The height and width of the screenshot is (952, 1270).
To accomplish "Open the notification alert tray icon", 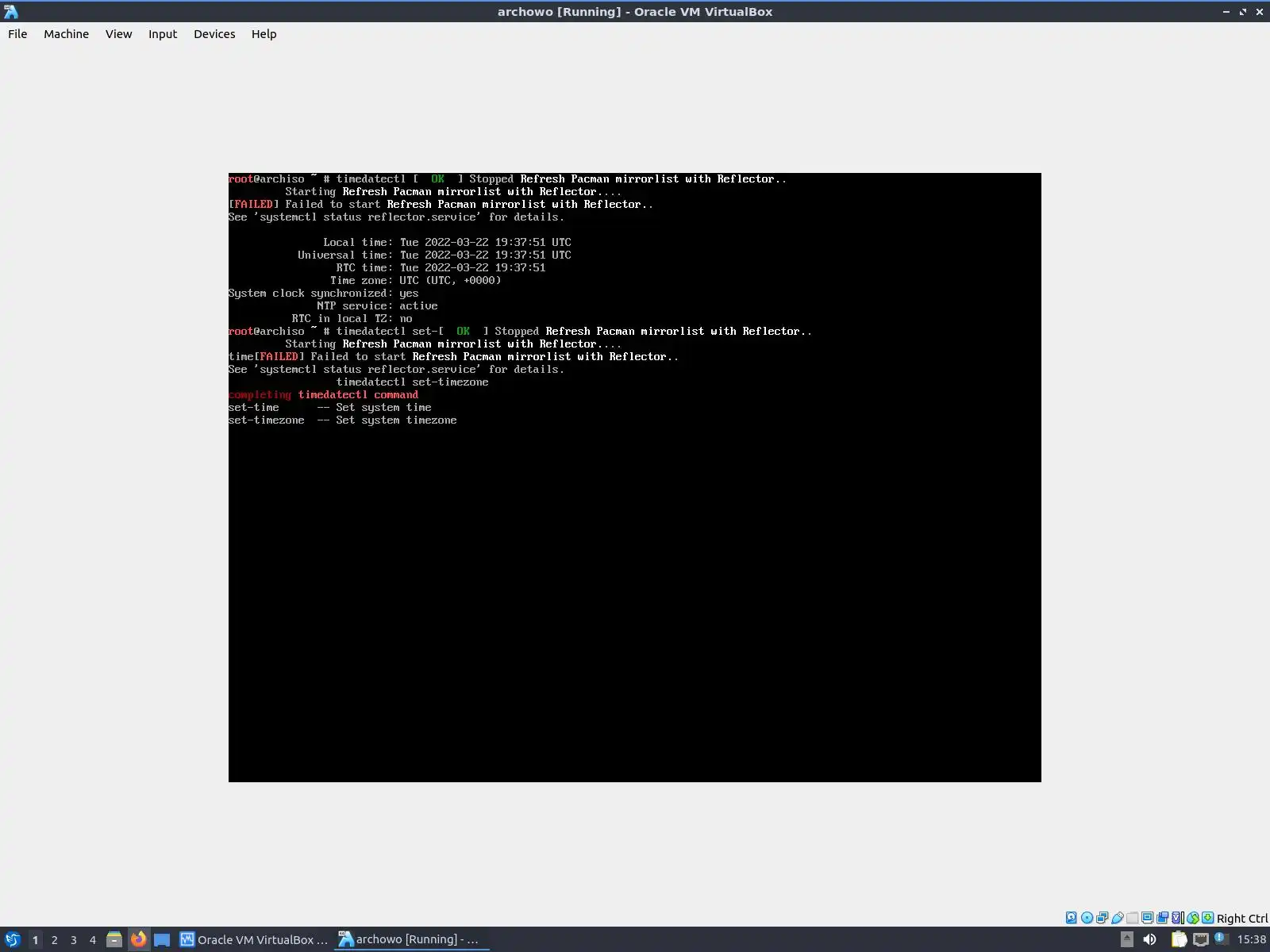I will [1221, 939].
